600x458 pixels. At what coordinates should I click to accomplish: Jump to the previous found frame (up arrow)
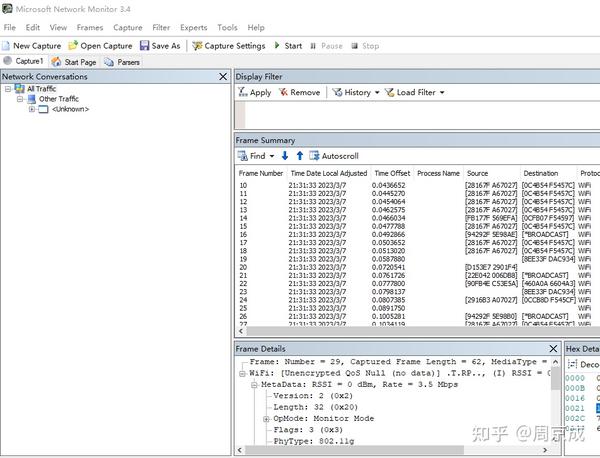[299, 156]
